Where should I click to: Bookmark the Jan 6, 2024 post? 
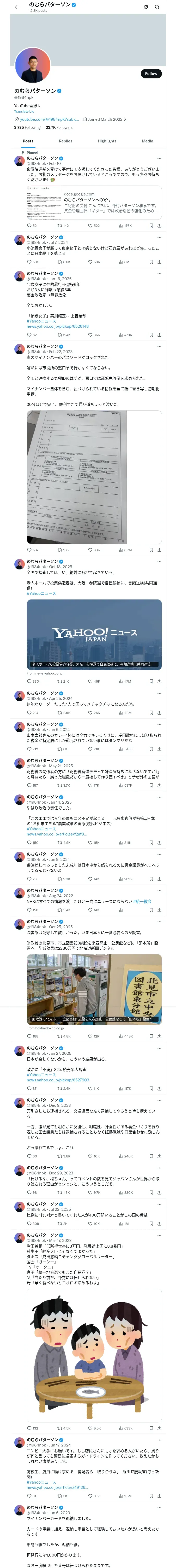coord(151,749)
